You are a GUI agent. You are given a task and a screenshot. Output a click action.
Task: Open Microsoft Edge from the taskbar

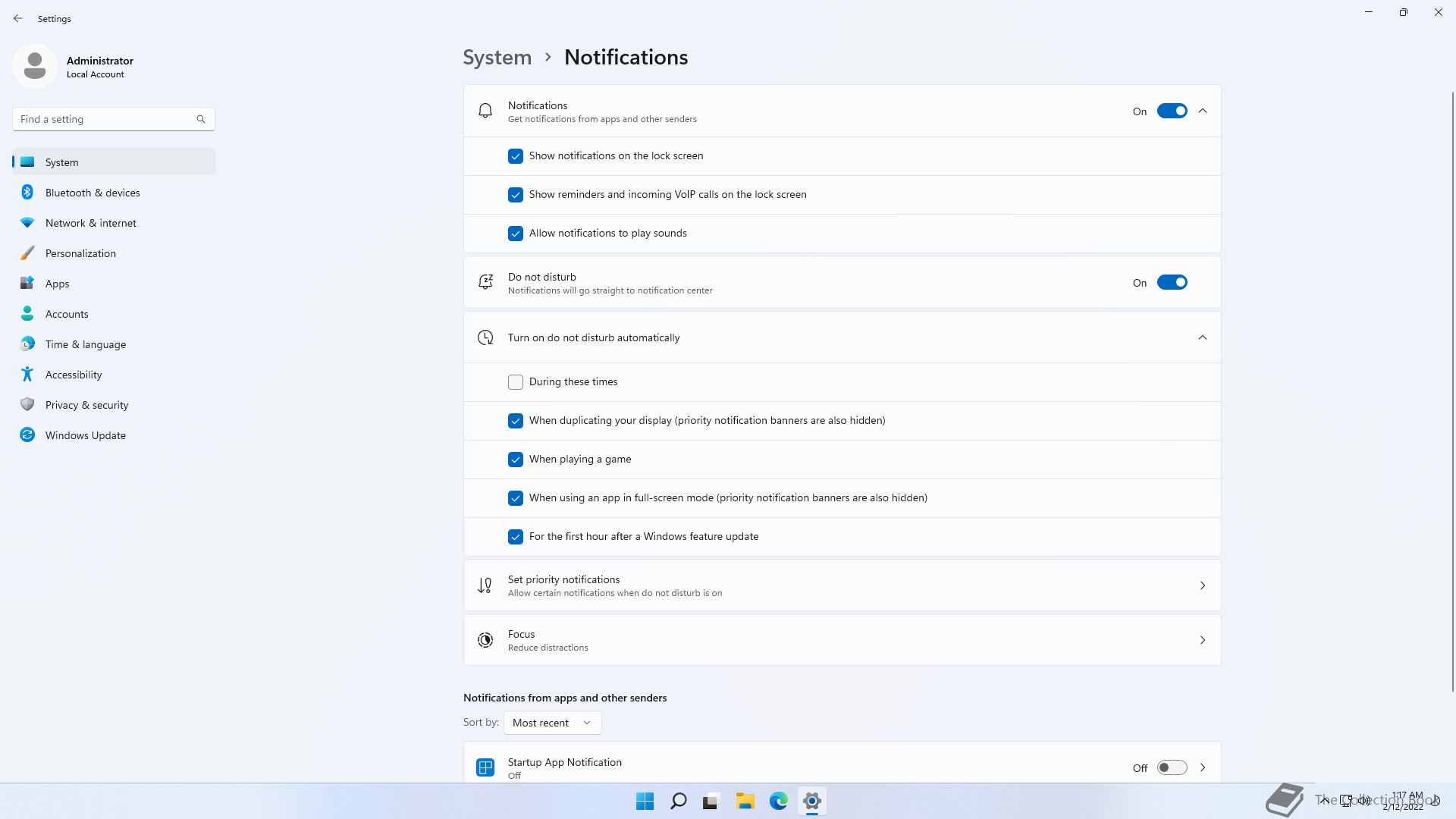(x=778, y=801)
